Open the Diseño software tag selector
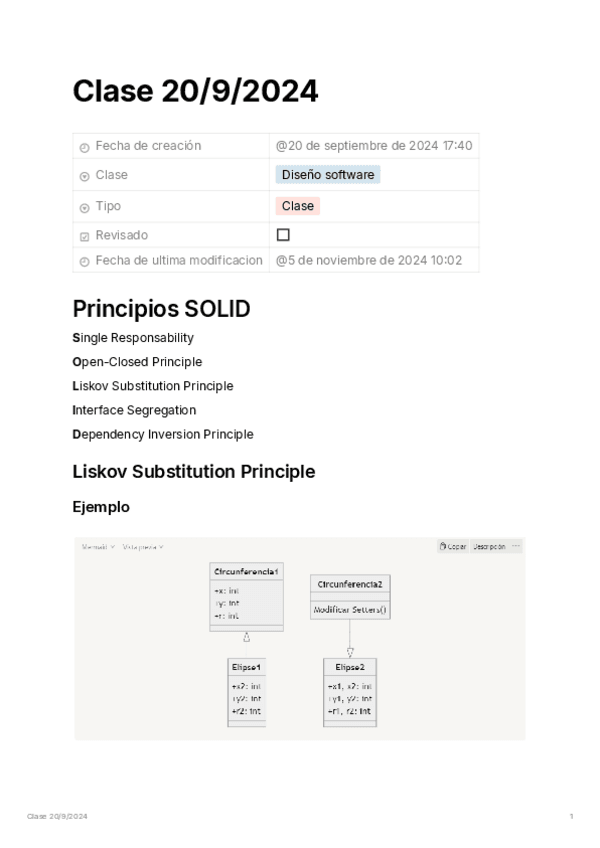Image resolution: width=600 pixels, height=848 pixels. click(x=328, y=175)
